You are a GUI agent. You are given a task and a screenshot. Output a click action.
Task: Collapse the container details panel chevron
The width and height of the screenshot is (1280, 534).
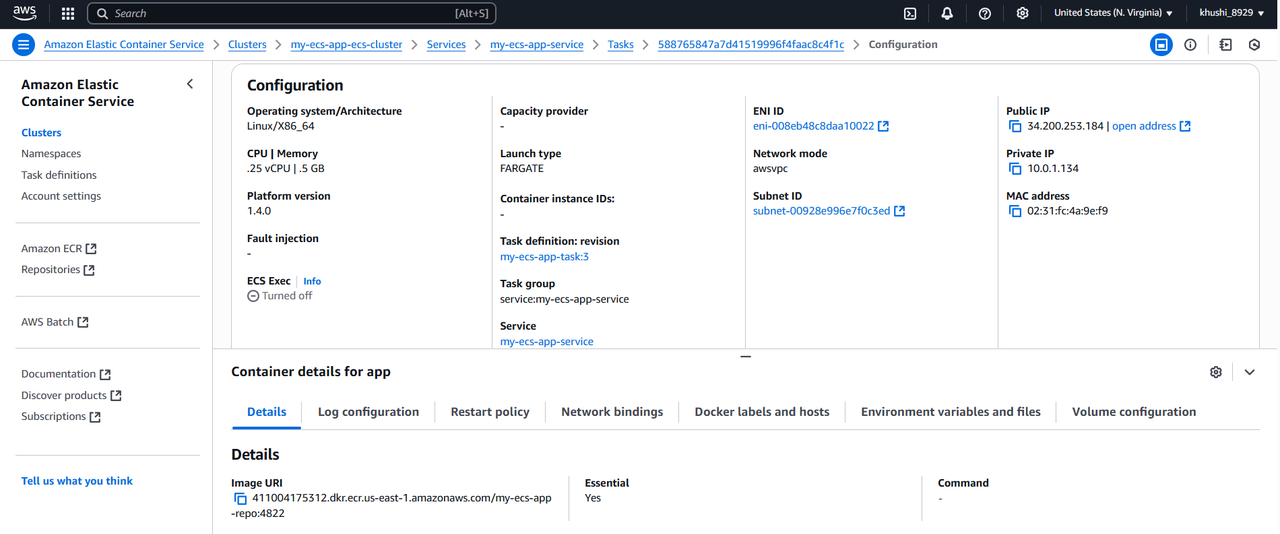coord(1250,372)
